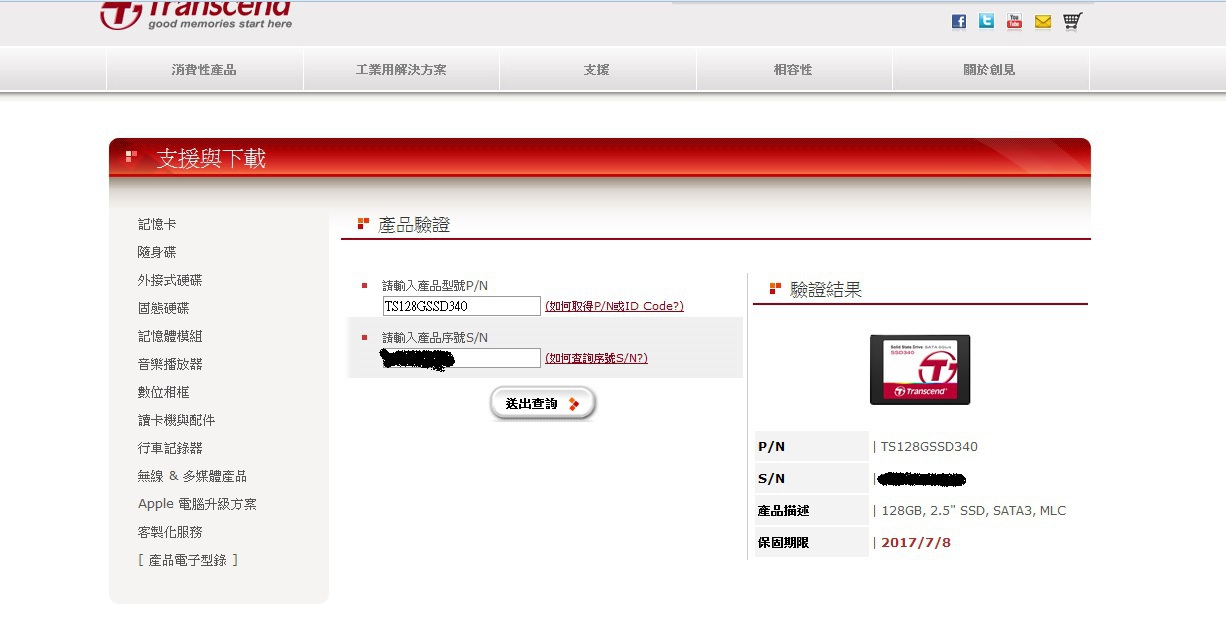Open Transcend's Facebook page icon

pyautogui.click(x=959, y=21)
